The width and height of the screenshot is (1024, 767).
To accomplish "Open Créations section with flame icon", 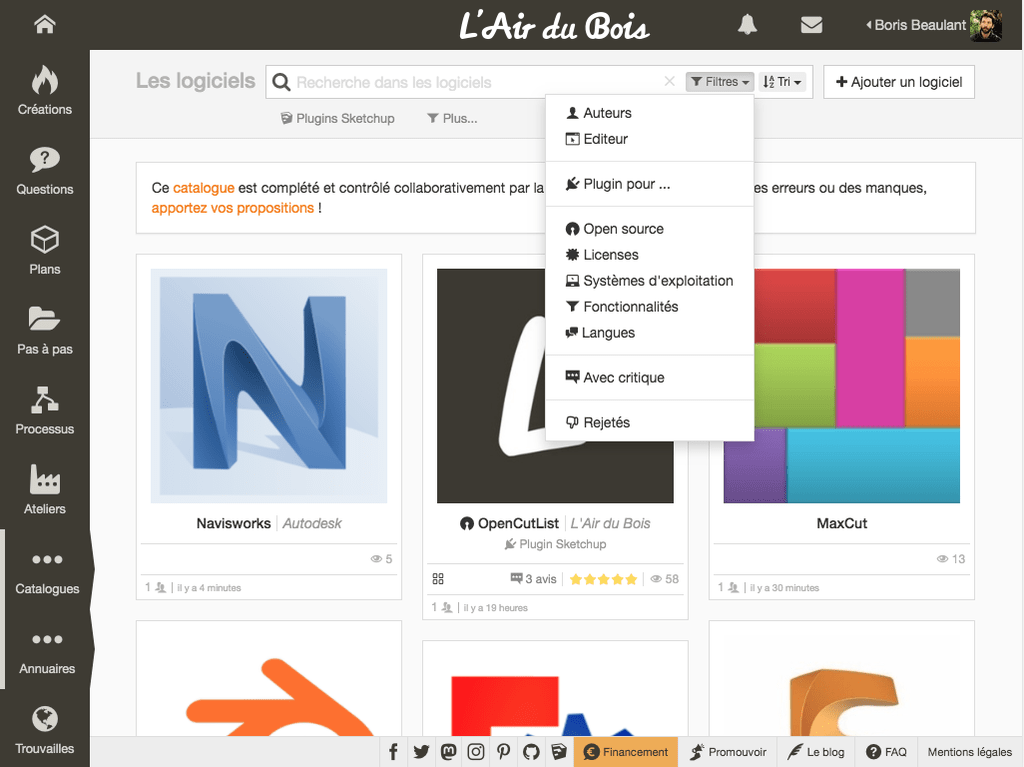I will click(44, 90).
